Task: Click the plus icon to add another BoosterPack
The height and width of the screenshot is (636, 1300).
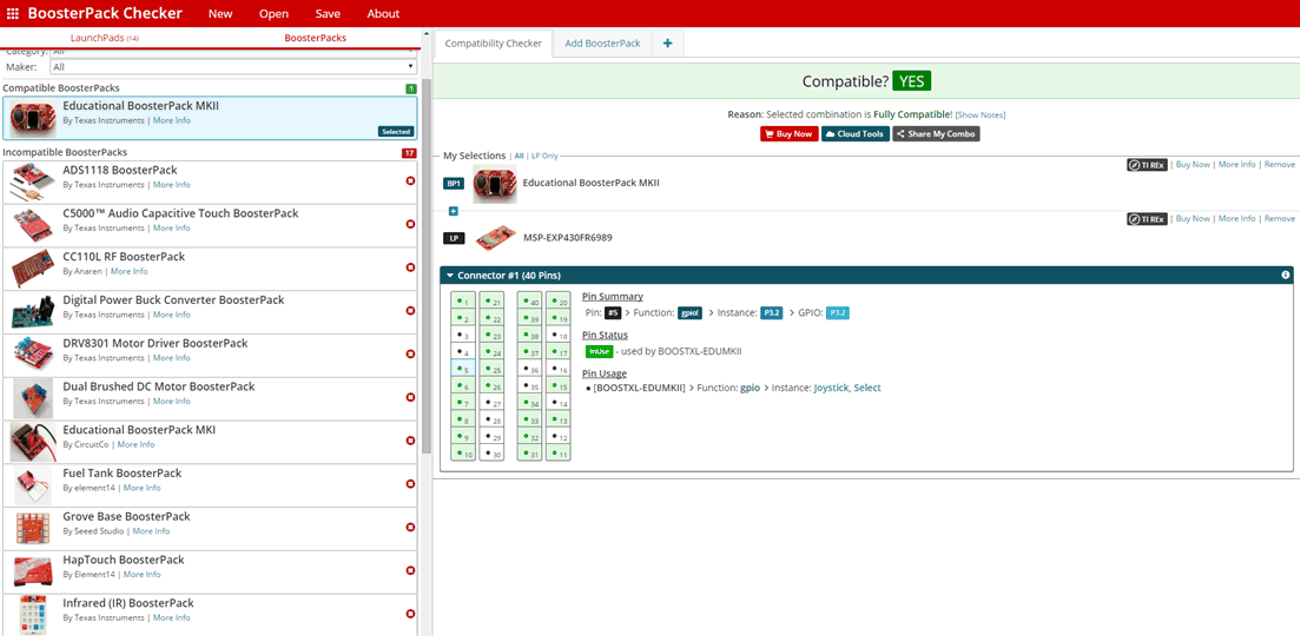Action: [x=455, y=211]
